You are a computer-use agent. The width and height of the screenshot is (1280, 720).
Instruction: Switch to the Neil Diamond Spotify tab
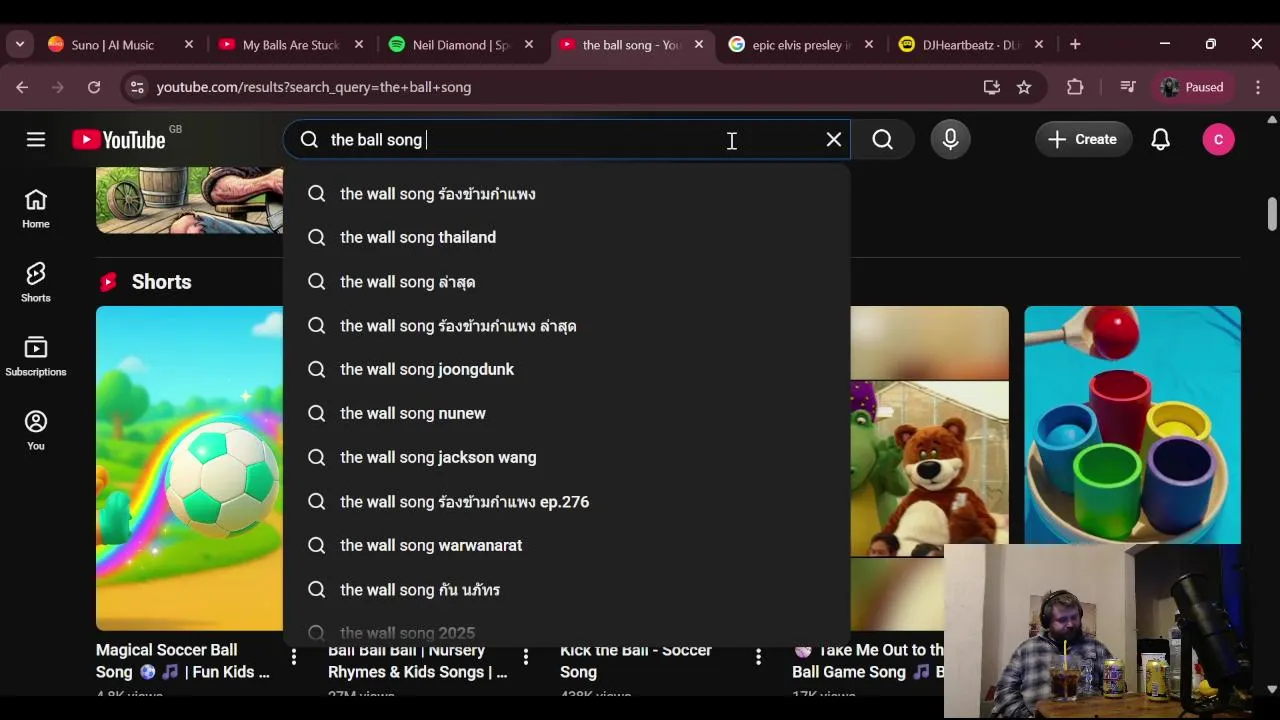point(460,45)
